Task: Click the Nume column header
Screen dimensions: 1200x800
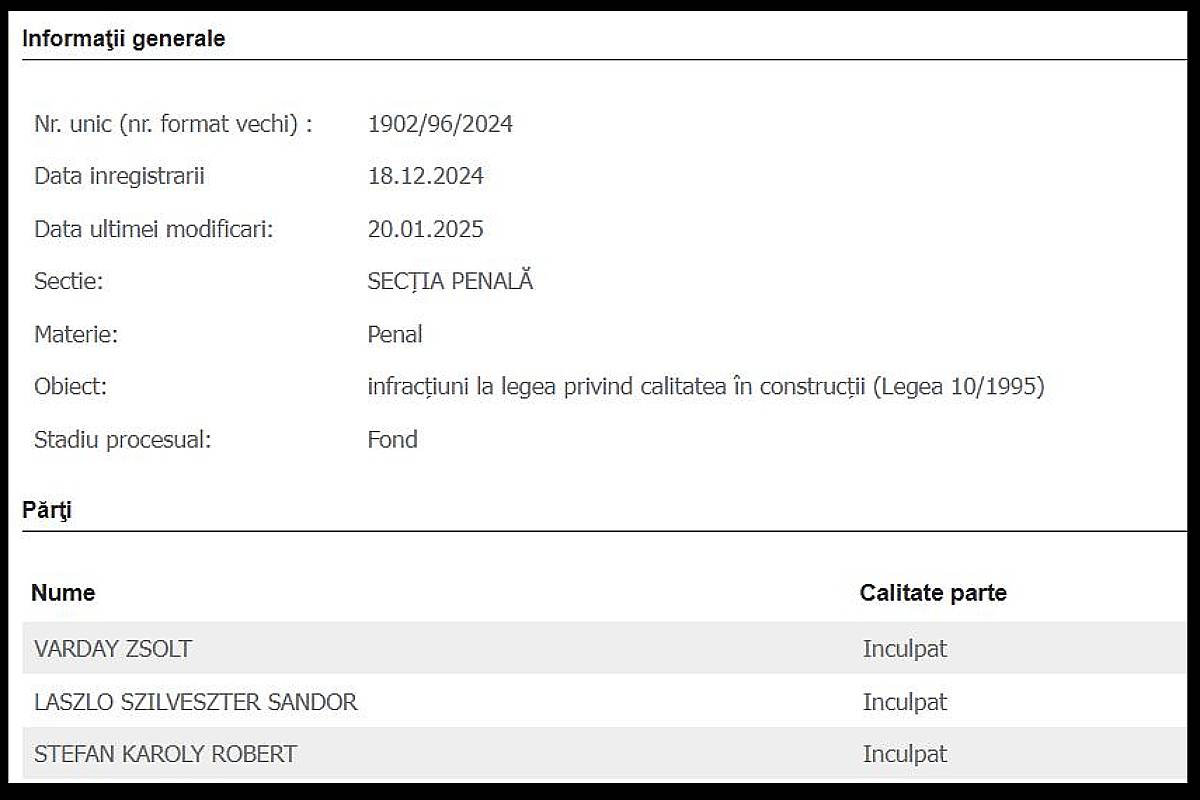Action: 63,593
